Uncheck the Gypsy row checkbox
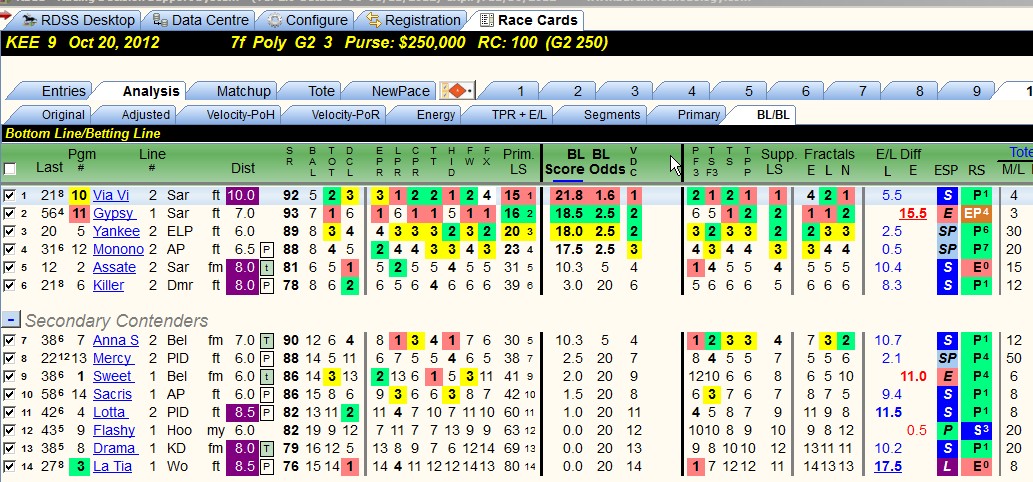The image size is (1033, 482). [x=9, y=213]
